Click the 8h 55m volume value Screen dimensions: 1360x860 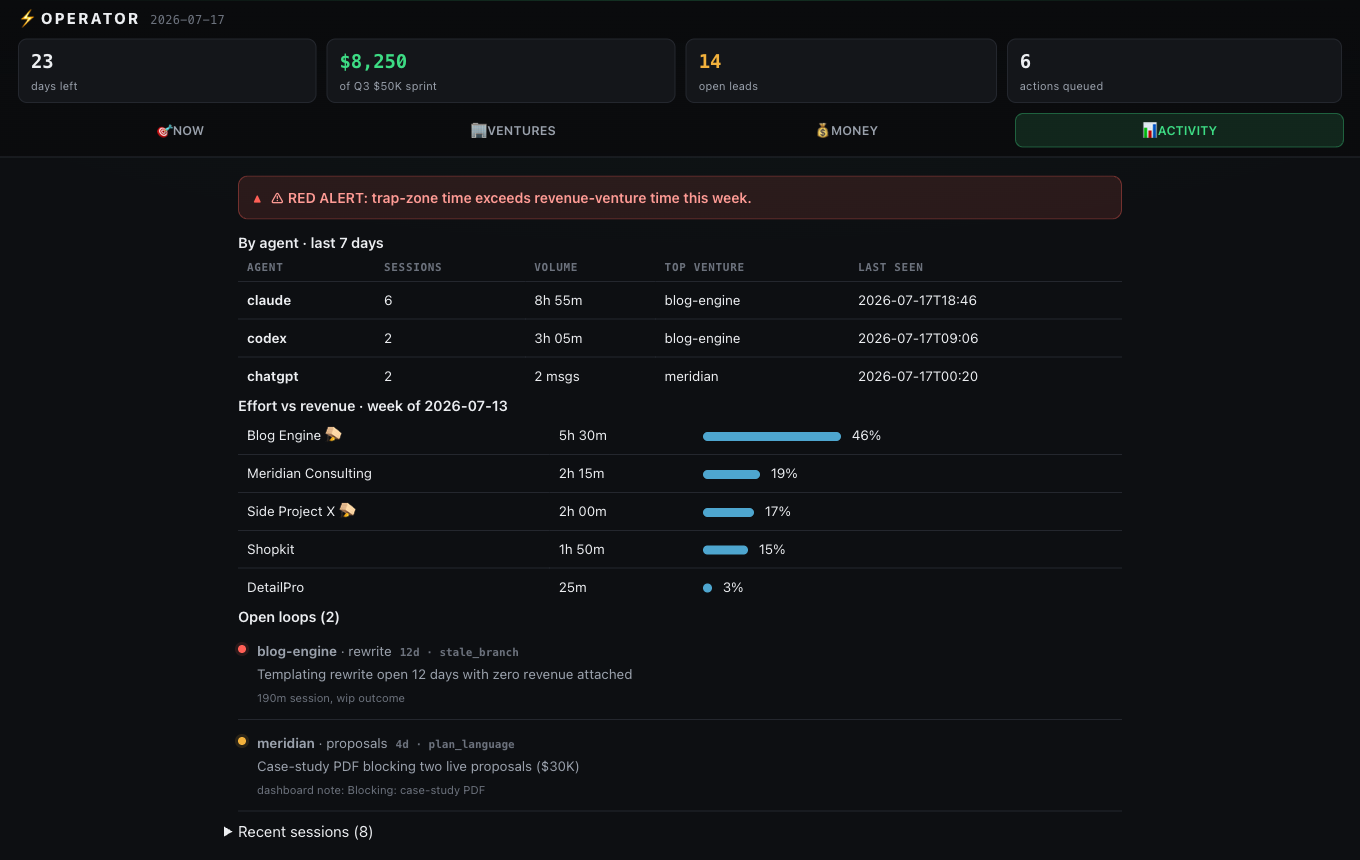click(x=558, y=300)
